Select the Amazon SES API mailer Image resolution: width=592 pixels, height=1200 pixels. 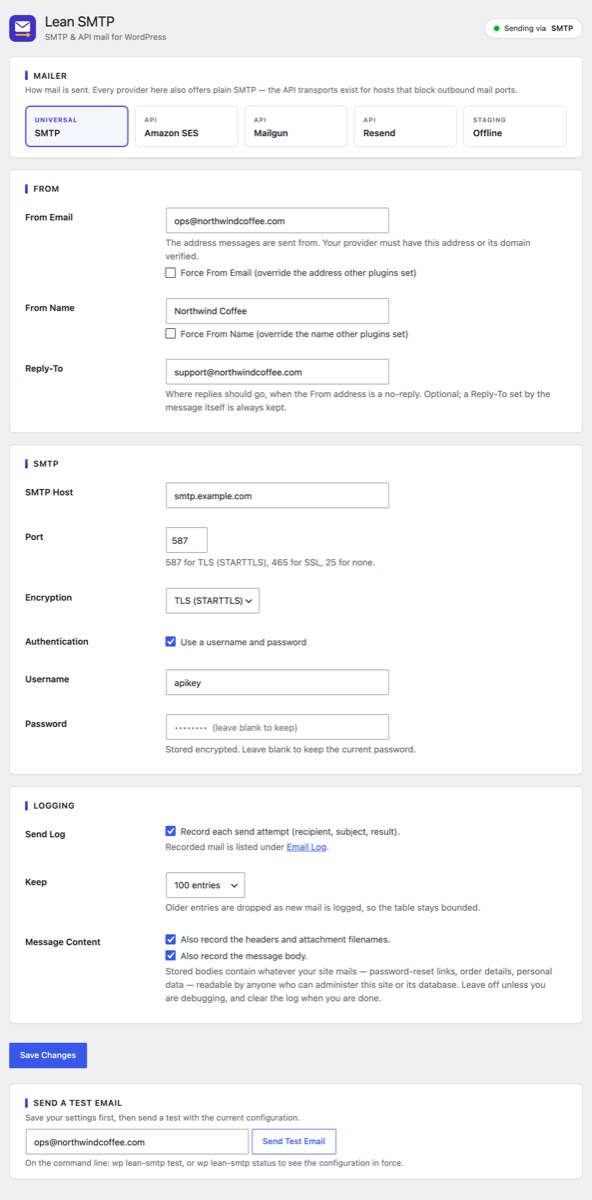tap(186, 126)
